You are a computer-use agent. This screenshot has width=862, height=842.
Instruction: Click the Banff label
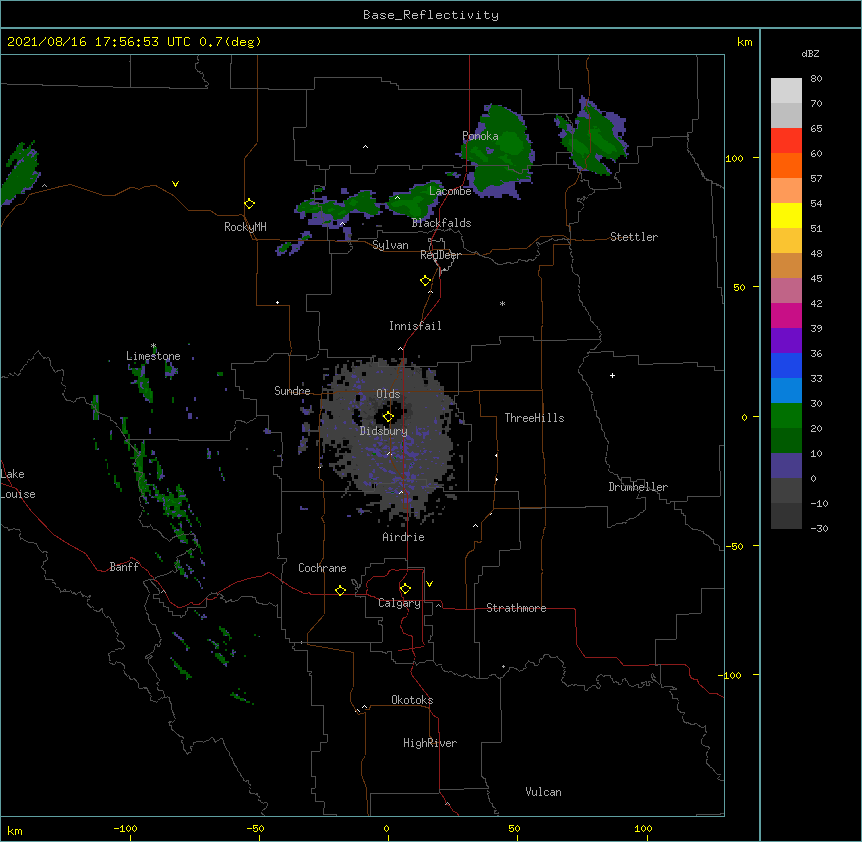click(x=124, y=567)
